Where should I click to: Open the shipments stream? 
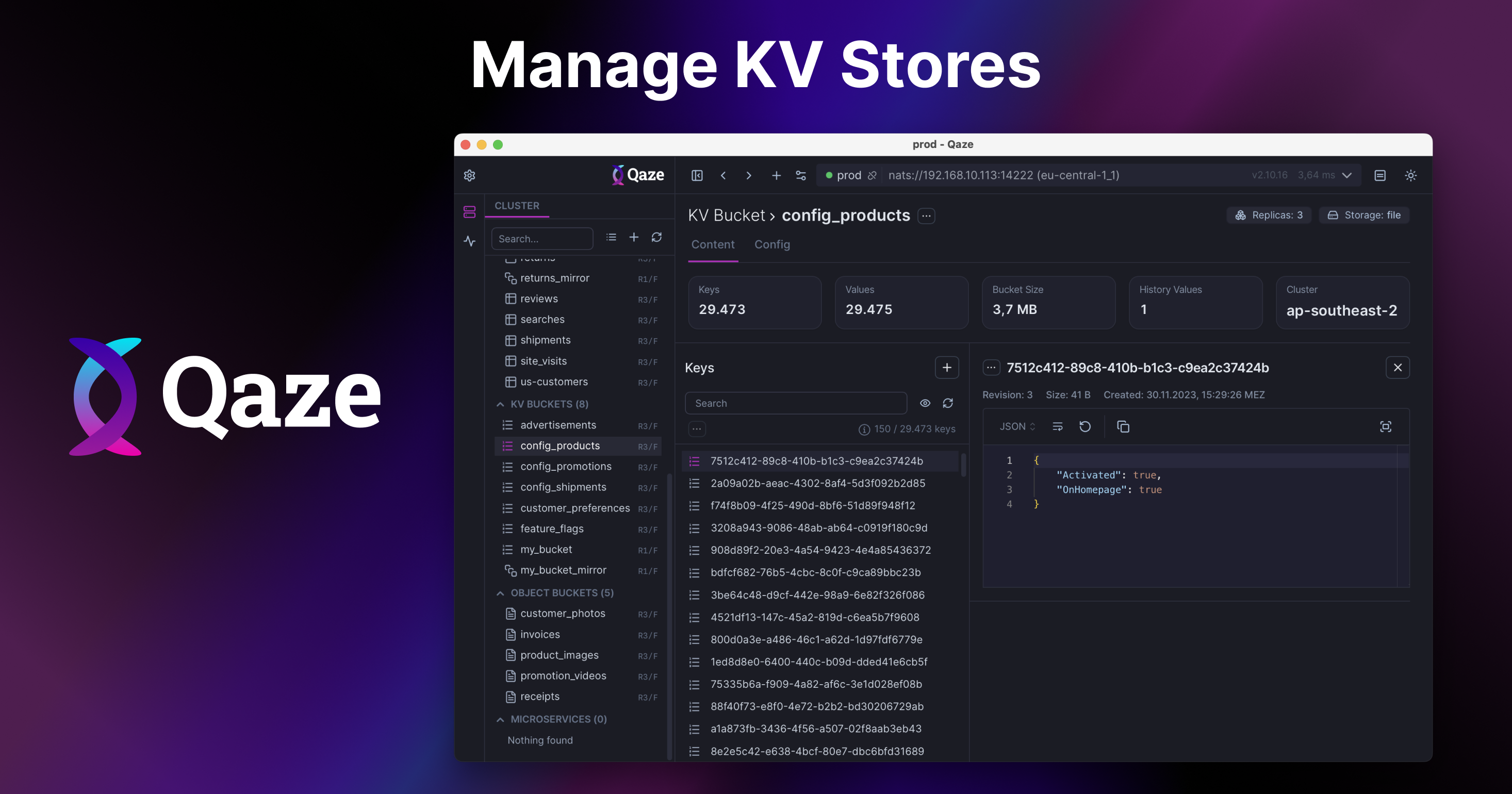pos(578,340)
